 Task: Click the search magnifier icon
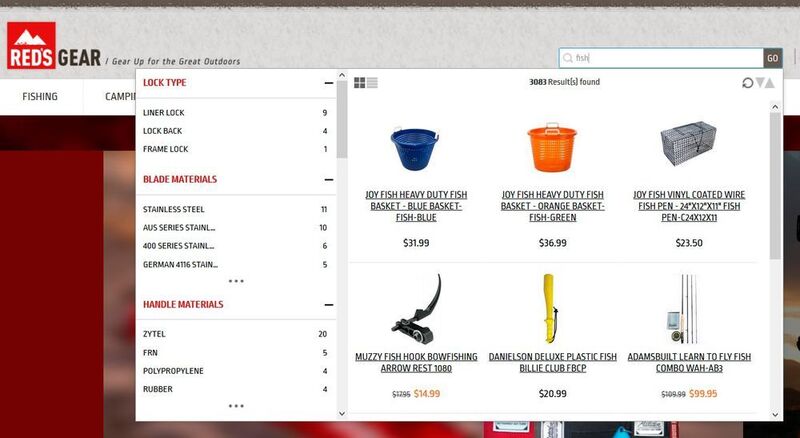(x=567, y=58)
